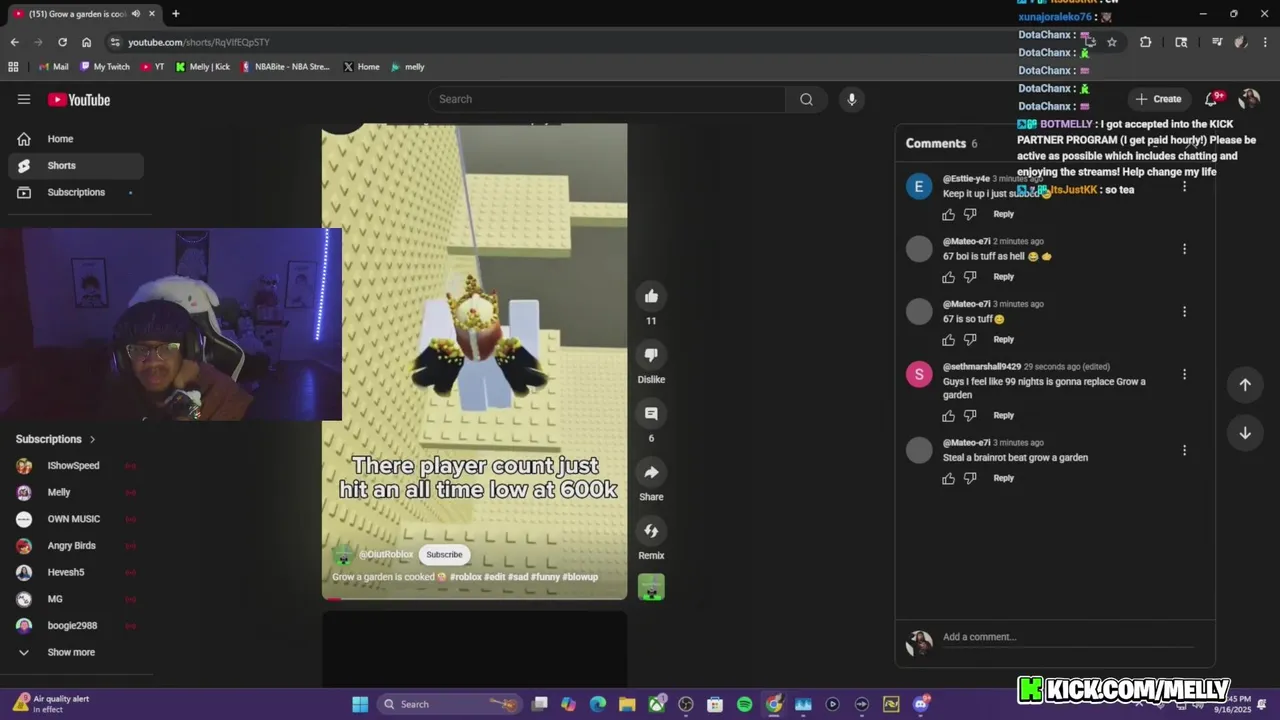Click the taskbar Search box
This screenshot has height=720, width=1280.
452,704
